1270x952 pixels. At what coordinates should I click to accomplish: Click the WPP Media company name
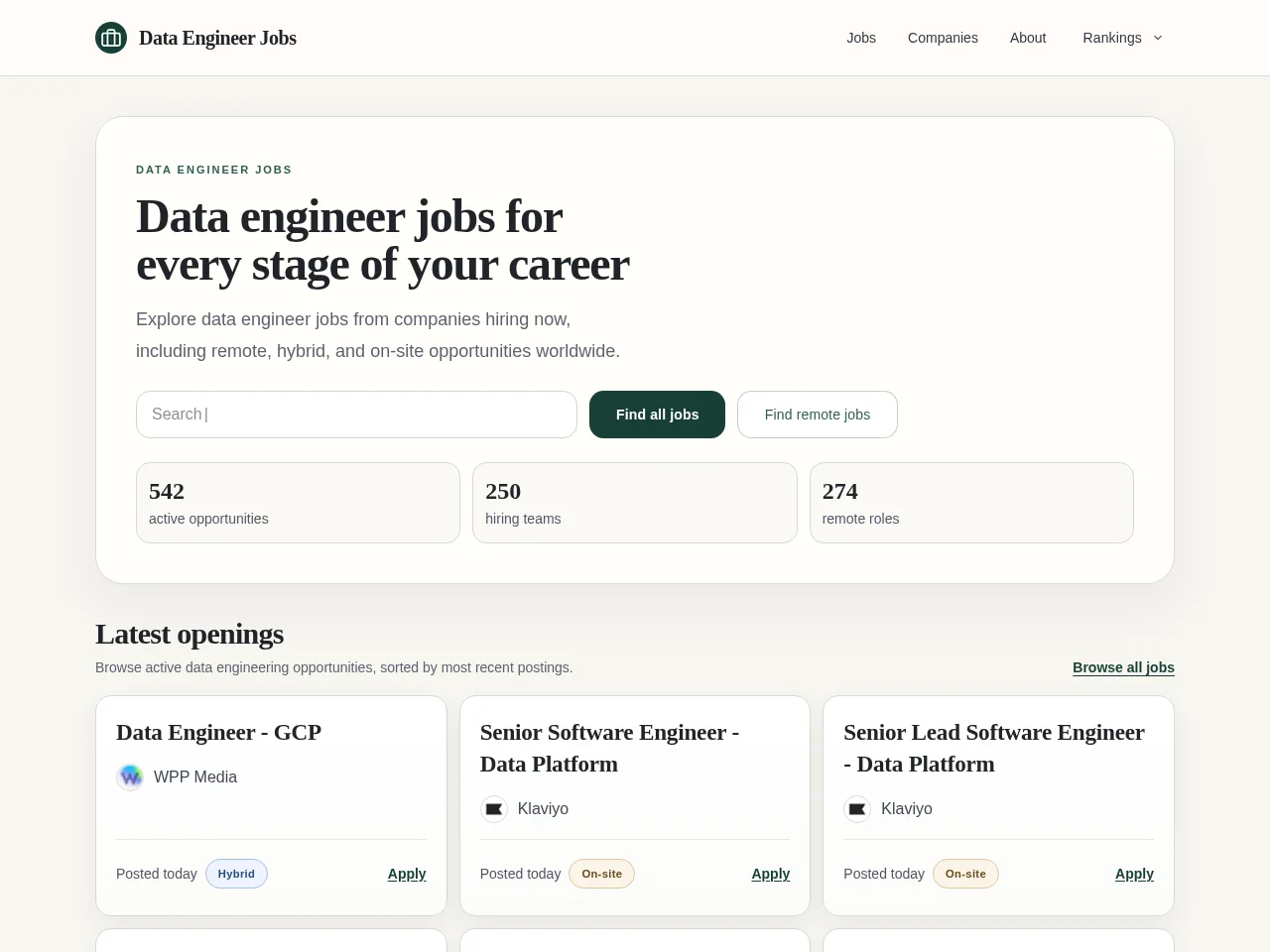[195, 777]
